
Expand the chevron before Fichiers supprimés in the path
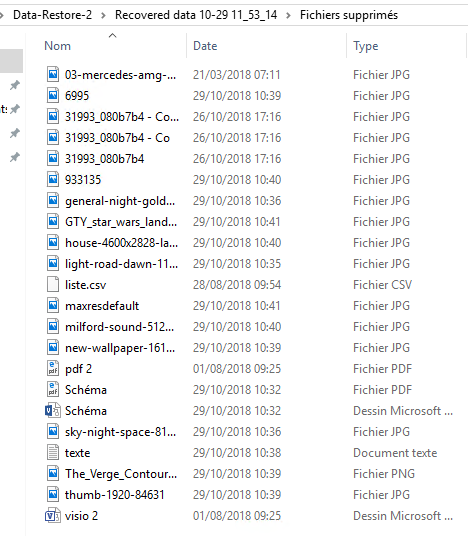click(x=289, y=15)
